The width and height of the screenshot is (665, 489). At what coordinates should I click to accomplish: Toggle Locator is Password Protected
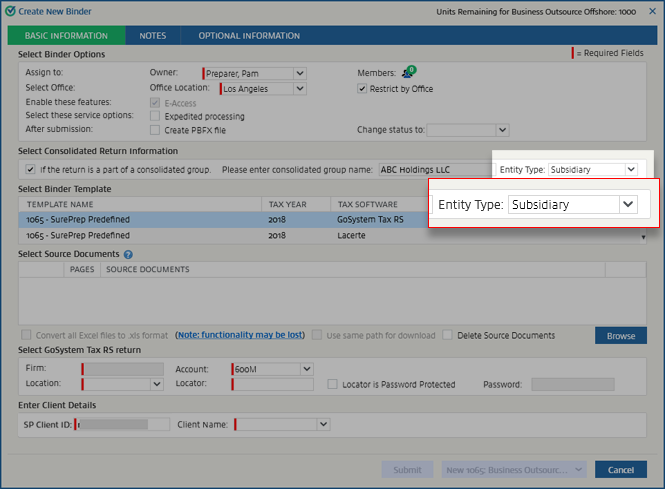tap(332, 384)
